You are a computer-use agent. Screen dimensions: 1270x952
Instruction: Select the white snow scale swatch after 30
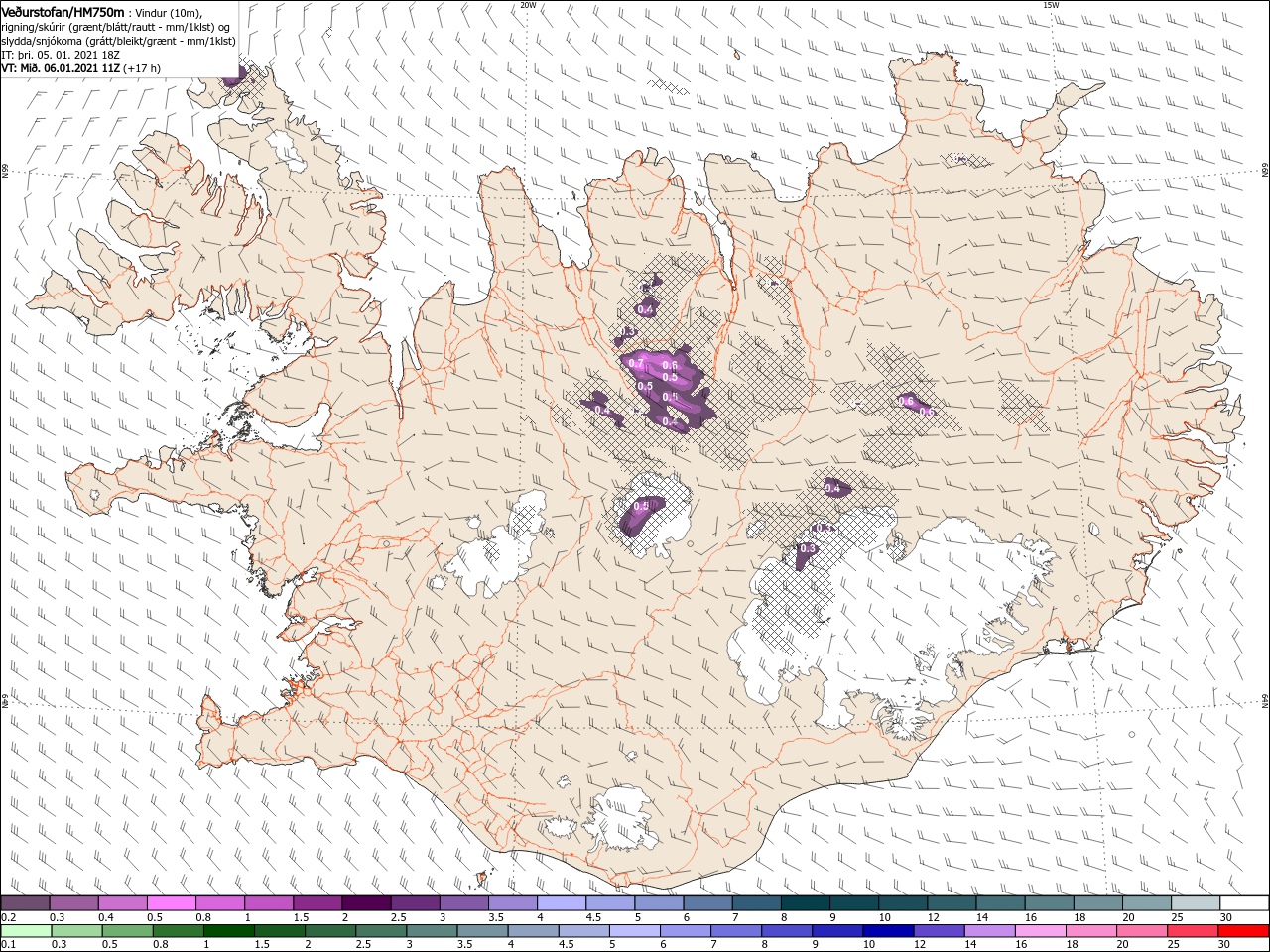point(1244,903)
